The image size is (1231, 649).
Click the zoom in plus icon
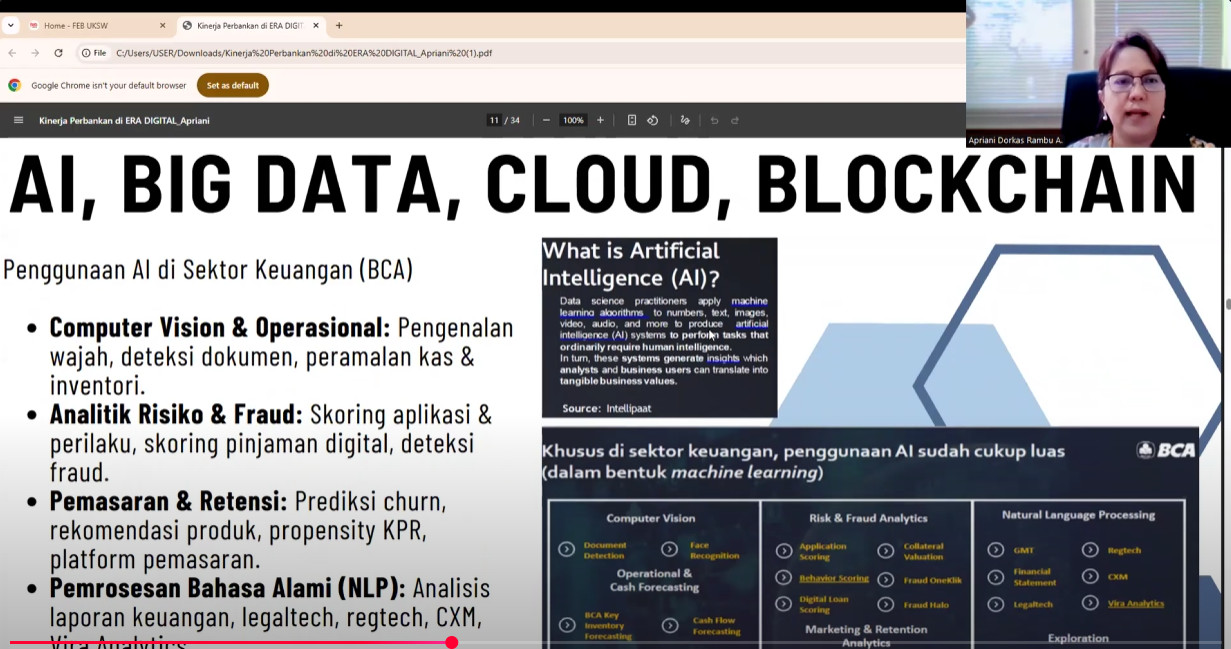point(600,120)
